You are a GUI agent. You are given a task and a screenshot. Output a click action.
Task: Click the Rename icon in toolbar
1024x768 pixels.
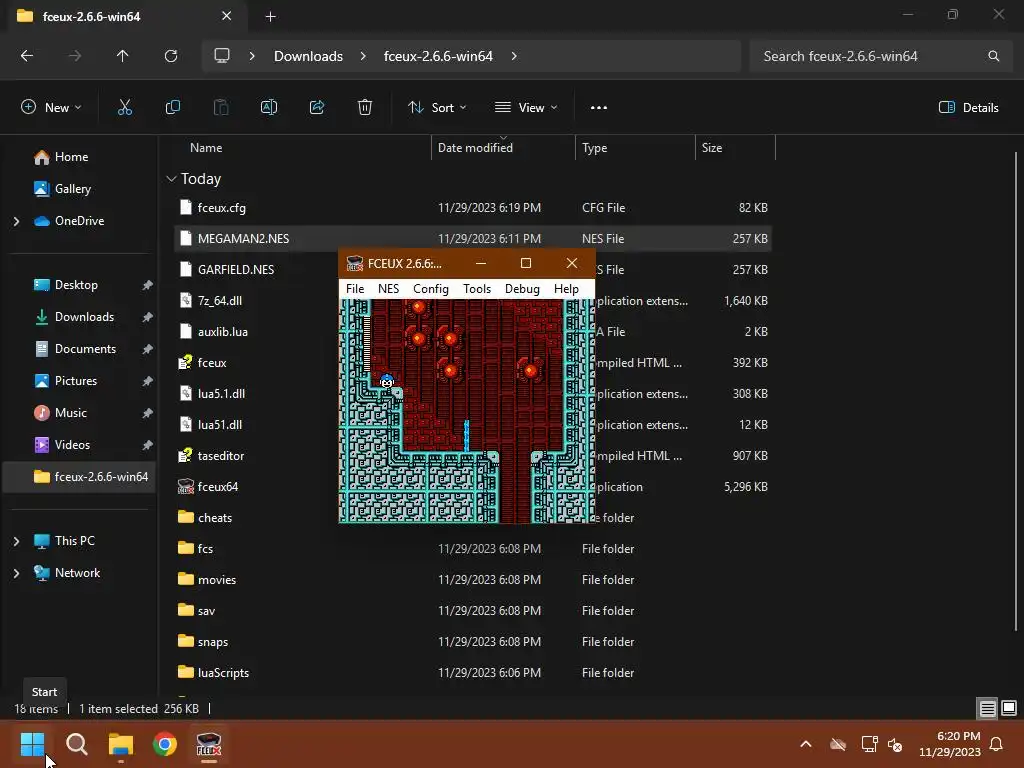click(269, 108)
